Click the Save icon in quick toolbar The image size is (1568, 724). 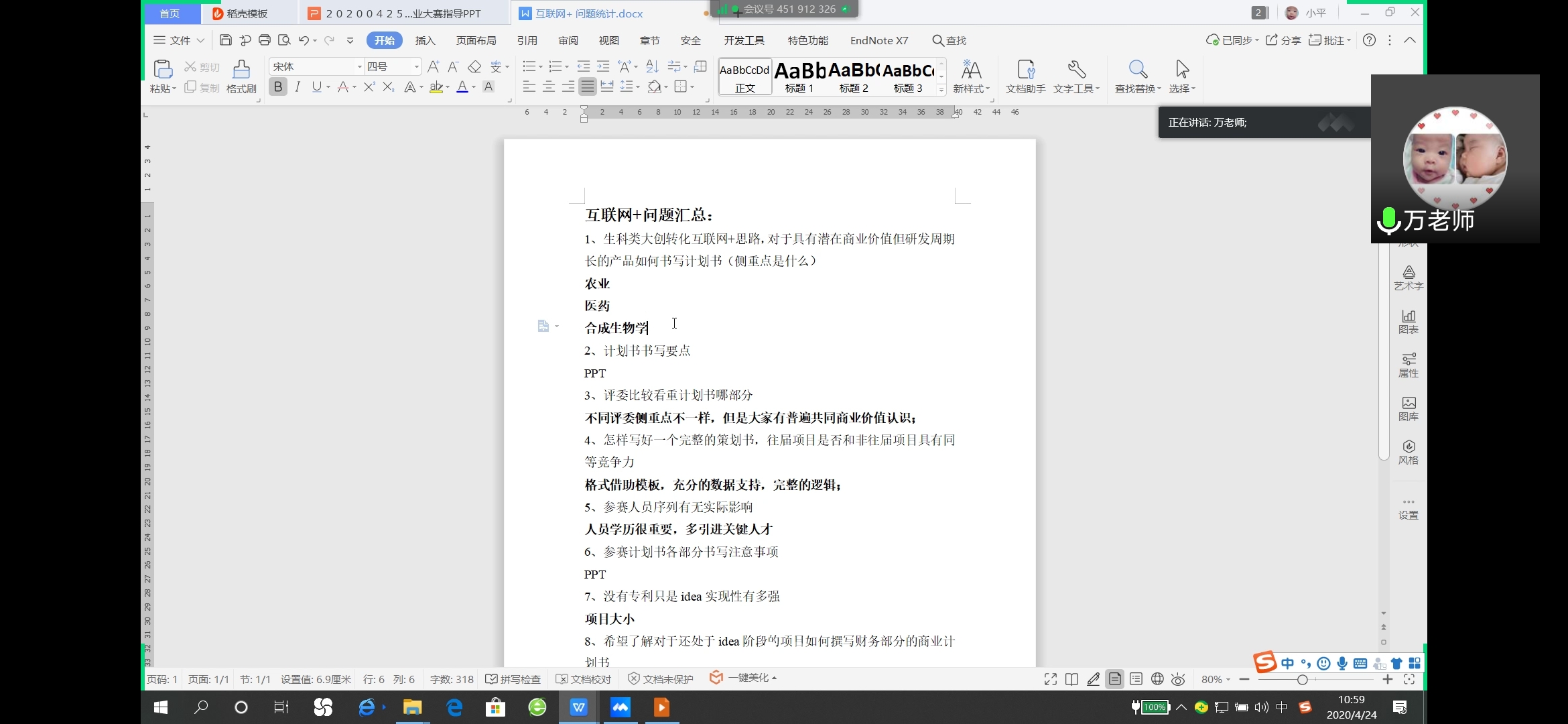226,40
